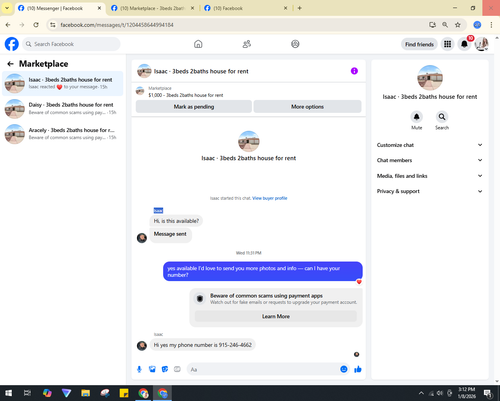Open the taskbar clock showing 3:12 PM
Viewport: 500px width, 401px height.
[467, 393]
